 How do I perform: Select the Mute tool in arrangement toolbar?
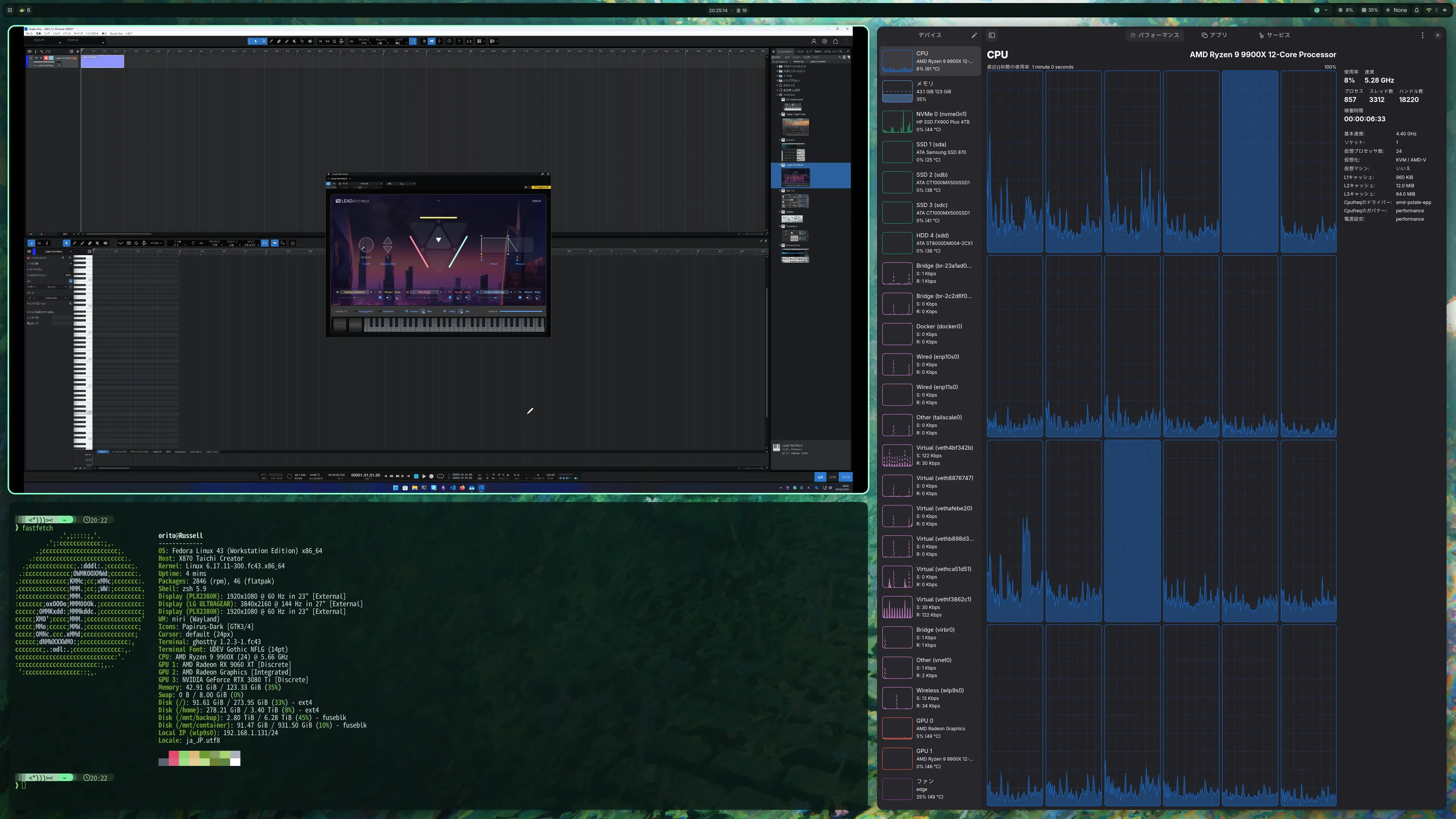pos(295,41)
